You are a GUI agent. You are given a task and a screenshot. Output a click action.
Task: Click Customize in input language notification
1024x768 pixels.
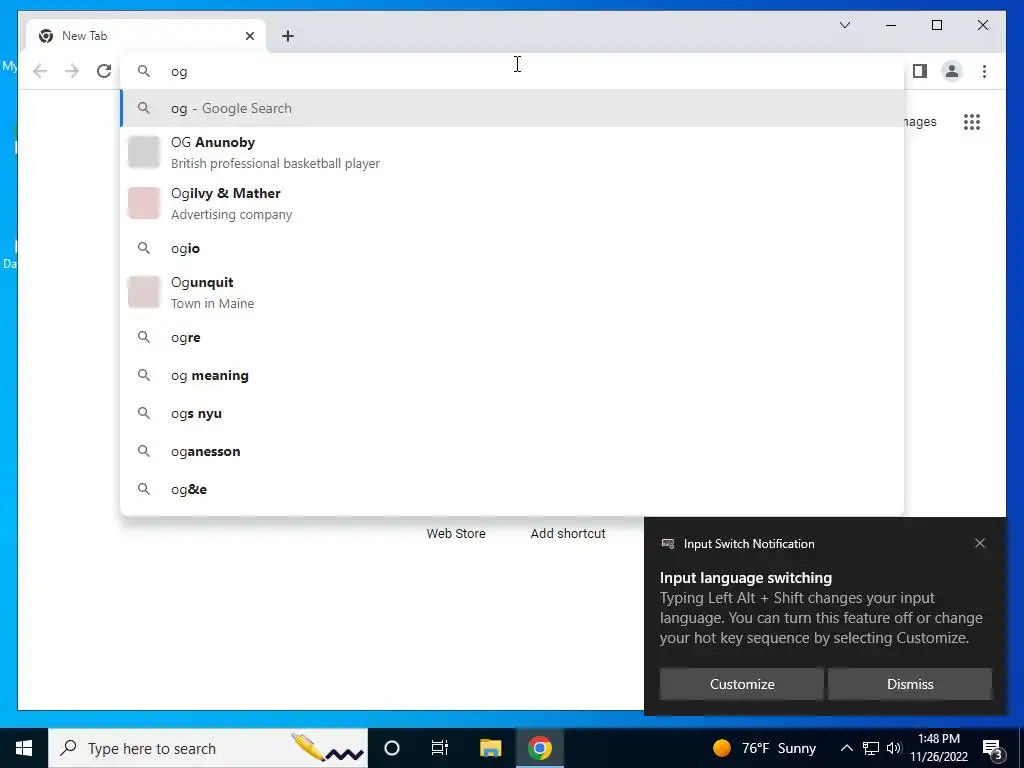[742, 684]
